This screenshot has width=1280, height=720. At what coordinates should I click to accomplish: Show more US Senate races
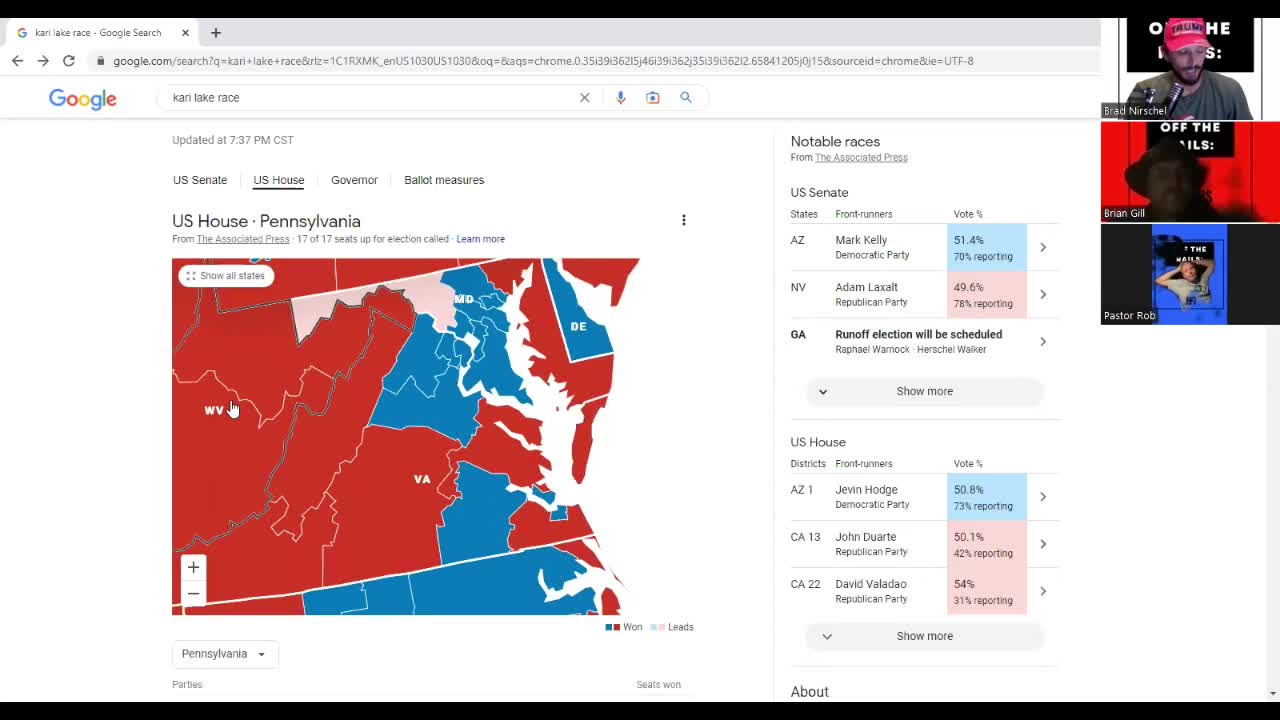tap(924, 391)
